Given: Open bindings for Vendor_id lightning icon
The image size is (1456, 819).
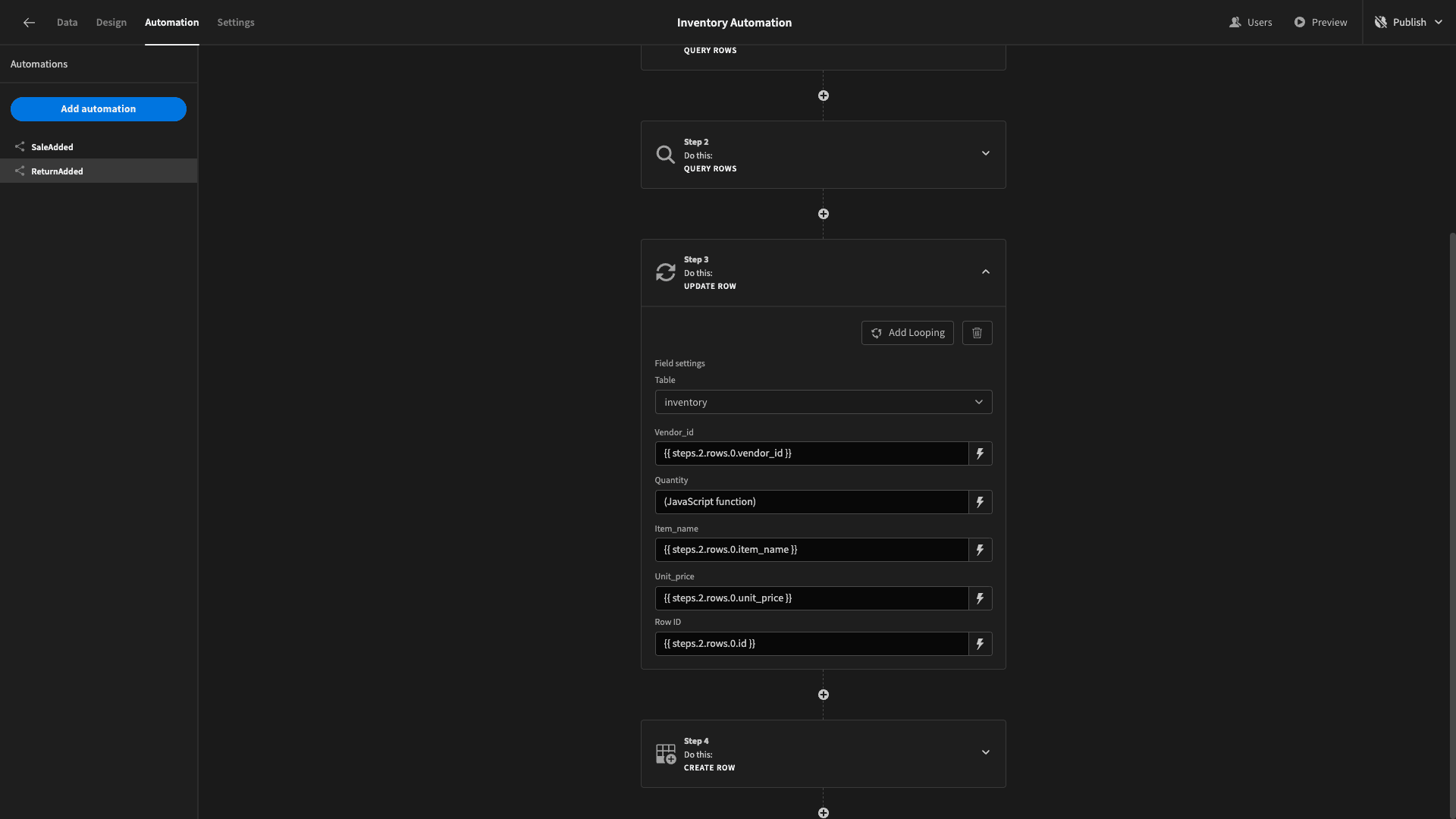Looking at the screenshot, I should (x=980, y=453).
